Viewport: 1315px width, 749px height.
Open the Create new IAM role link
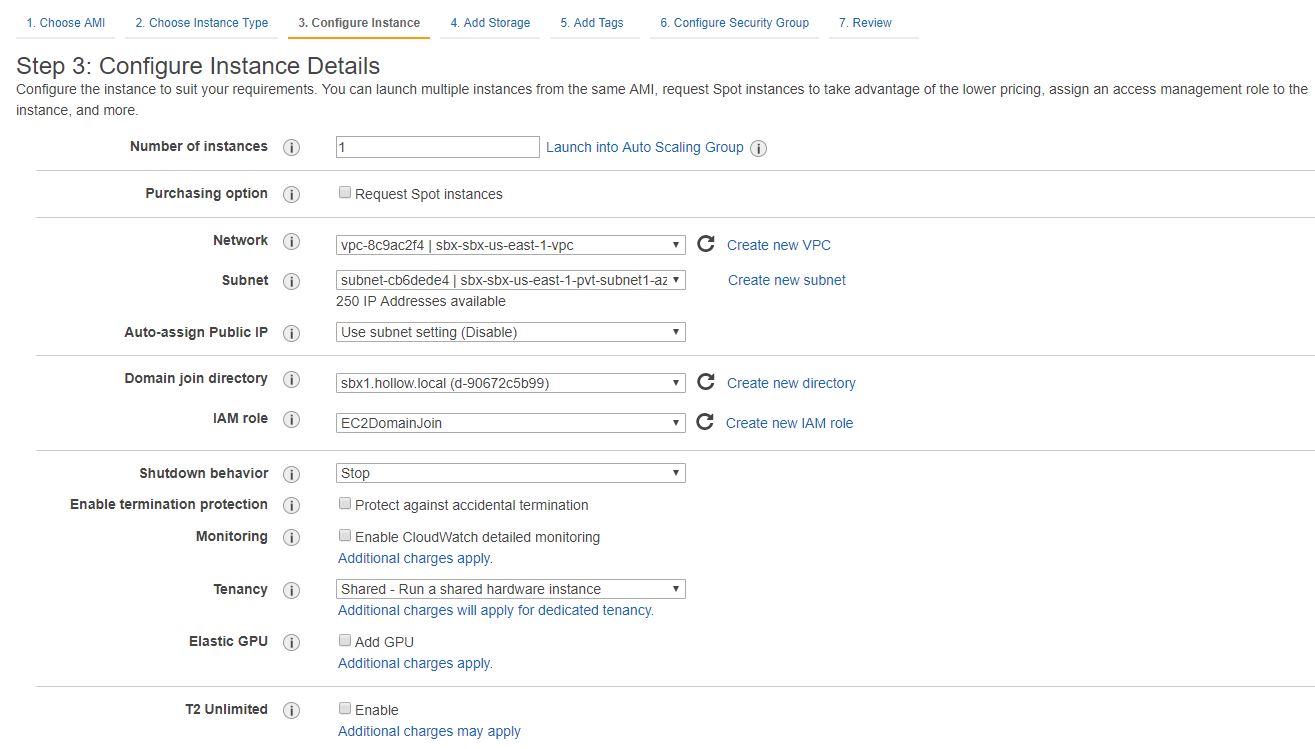(789, 423)
